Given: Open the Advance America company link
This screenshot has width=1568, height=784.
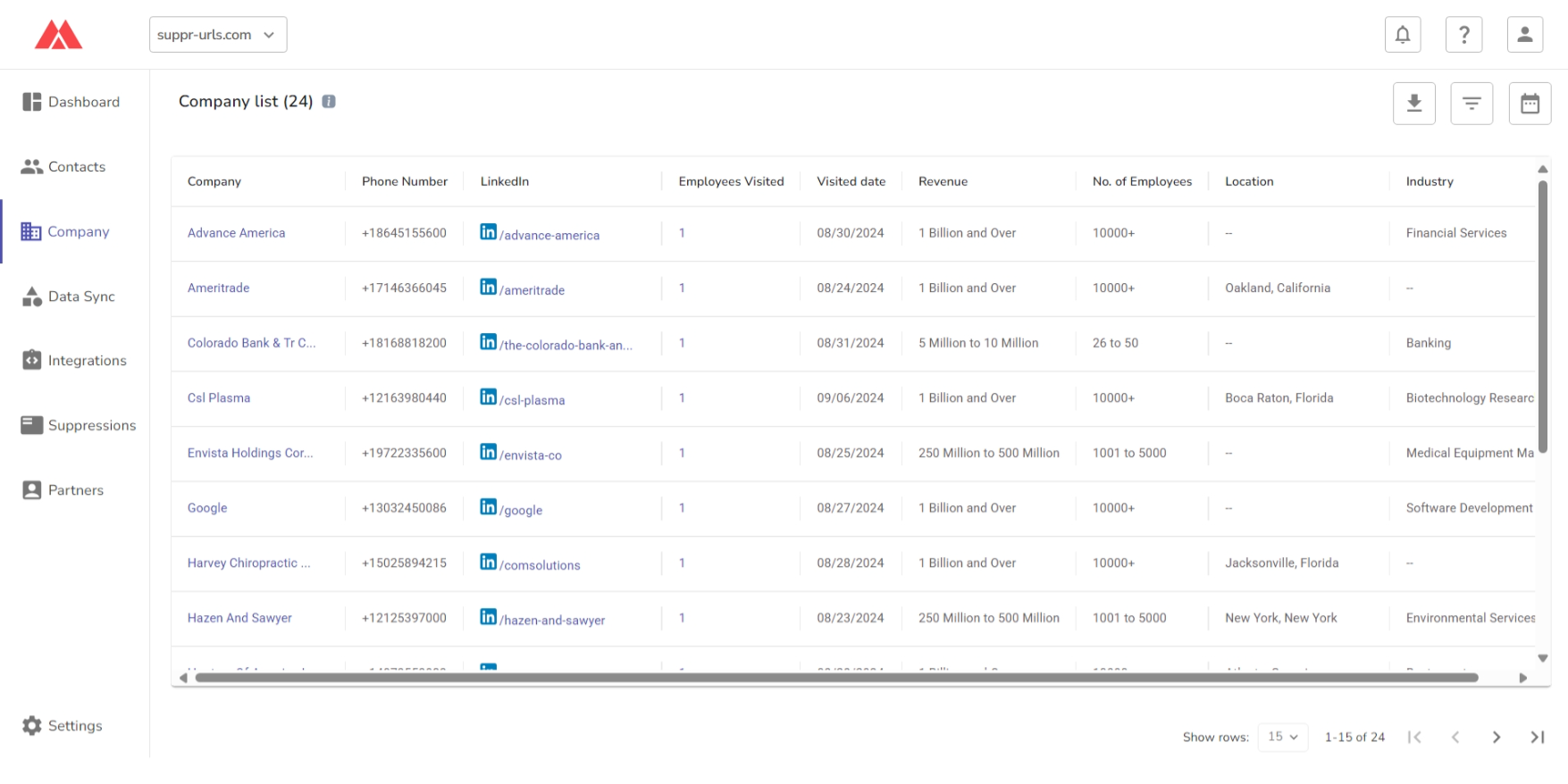Looking at the screenshot, I should click(236, 233).
